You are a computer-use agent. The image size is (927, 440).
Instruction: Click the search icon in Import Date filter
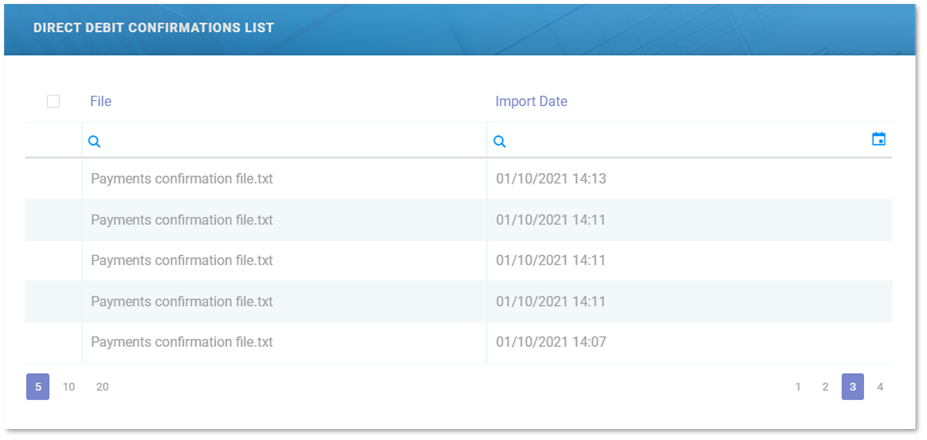(x=499, y=142)
